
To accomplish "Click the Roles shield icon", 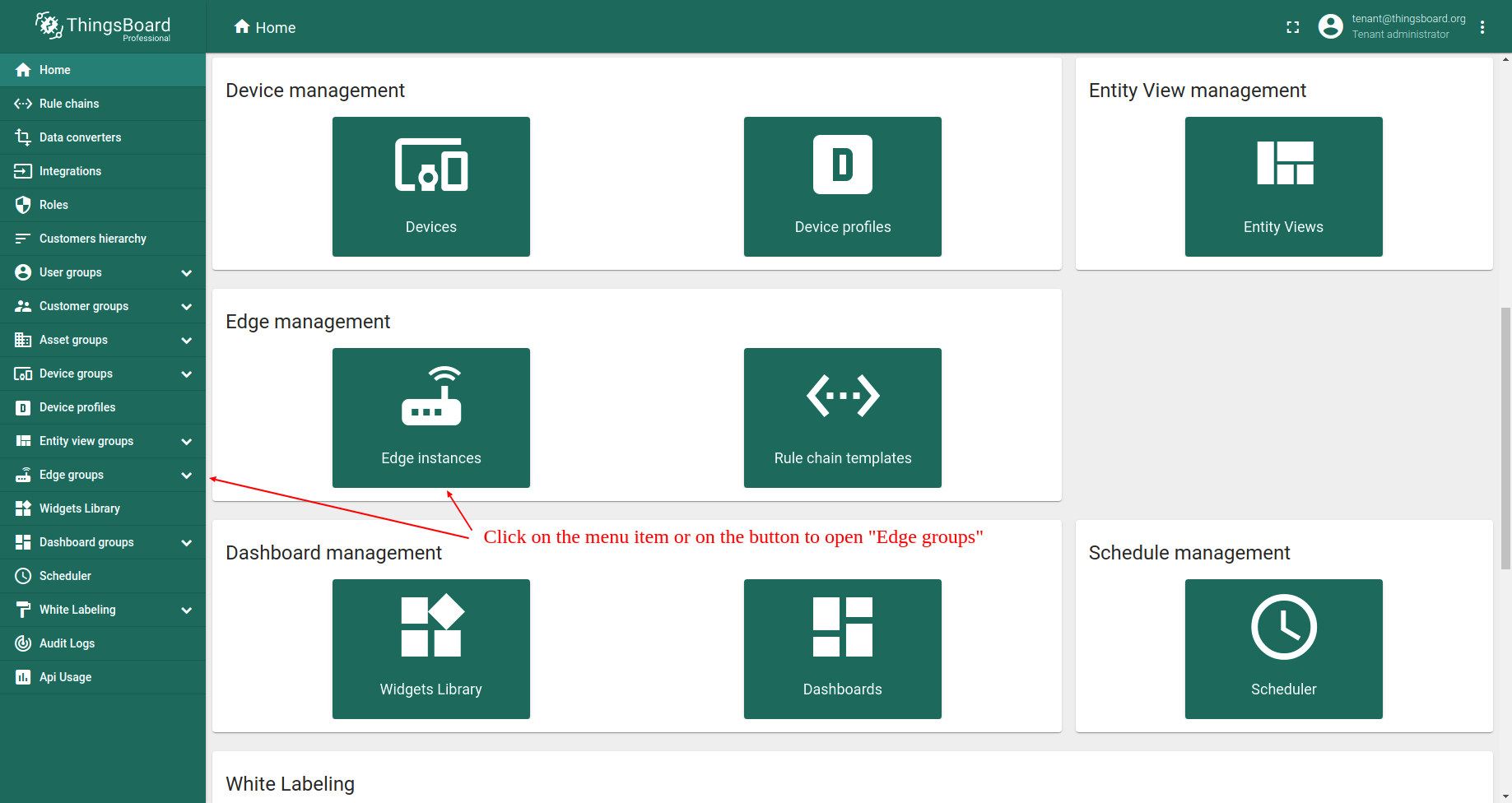I will coord(23,205).
